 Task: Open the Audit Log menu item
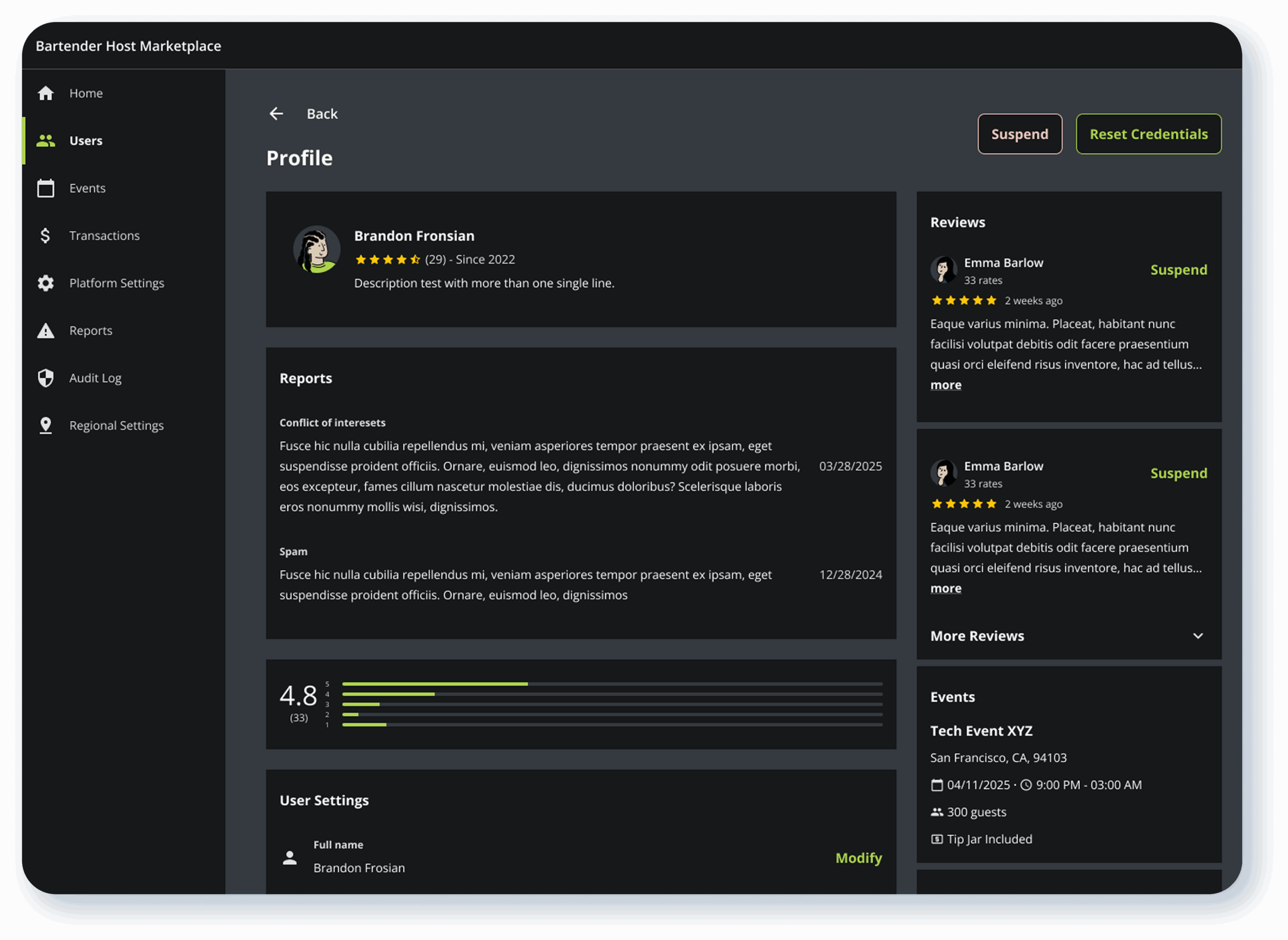(x=96, y=378)
